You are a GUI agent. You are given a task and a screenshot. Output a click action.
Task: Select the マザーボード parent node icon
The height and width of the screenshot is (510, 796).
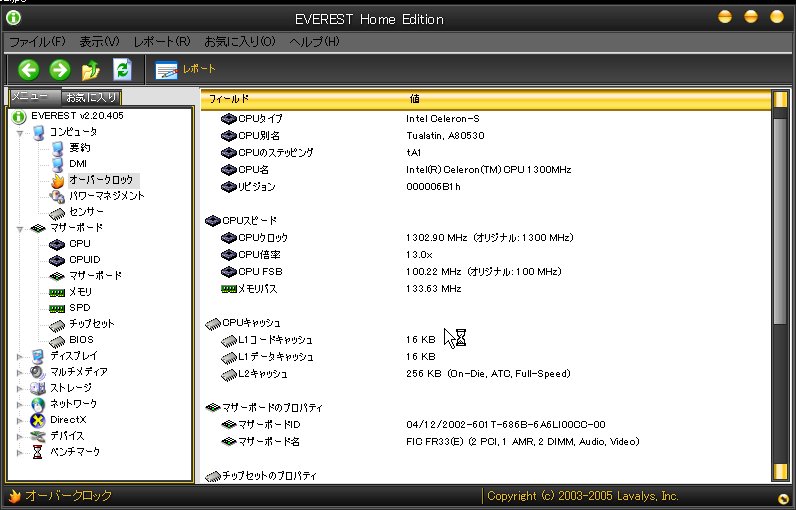coord(38,228)
